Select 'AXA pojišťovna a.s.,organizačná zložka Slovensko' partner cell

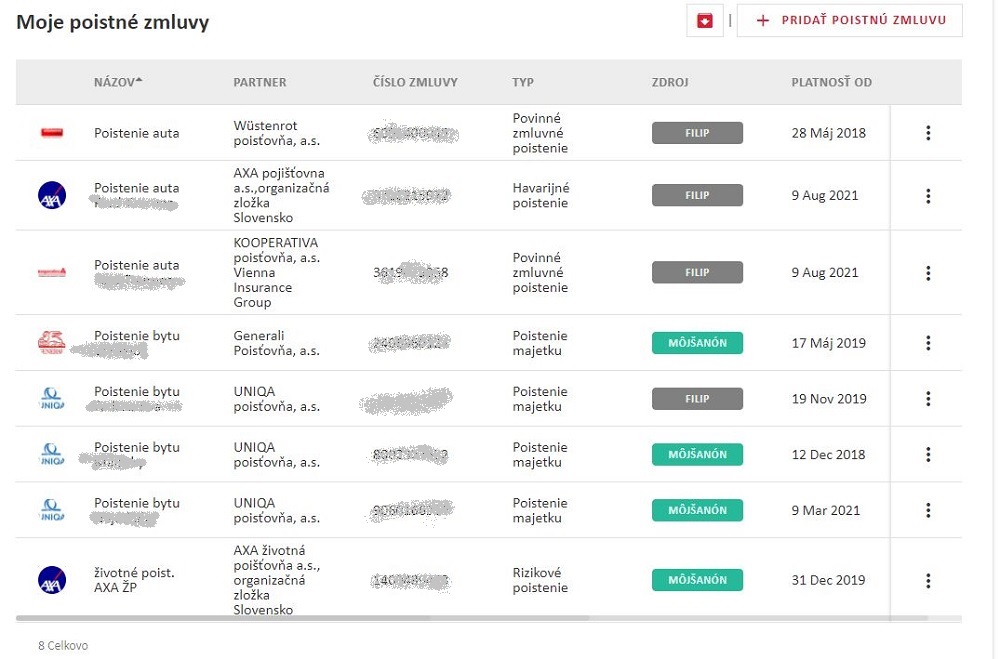tap(281, 195)
